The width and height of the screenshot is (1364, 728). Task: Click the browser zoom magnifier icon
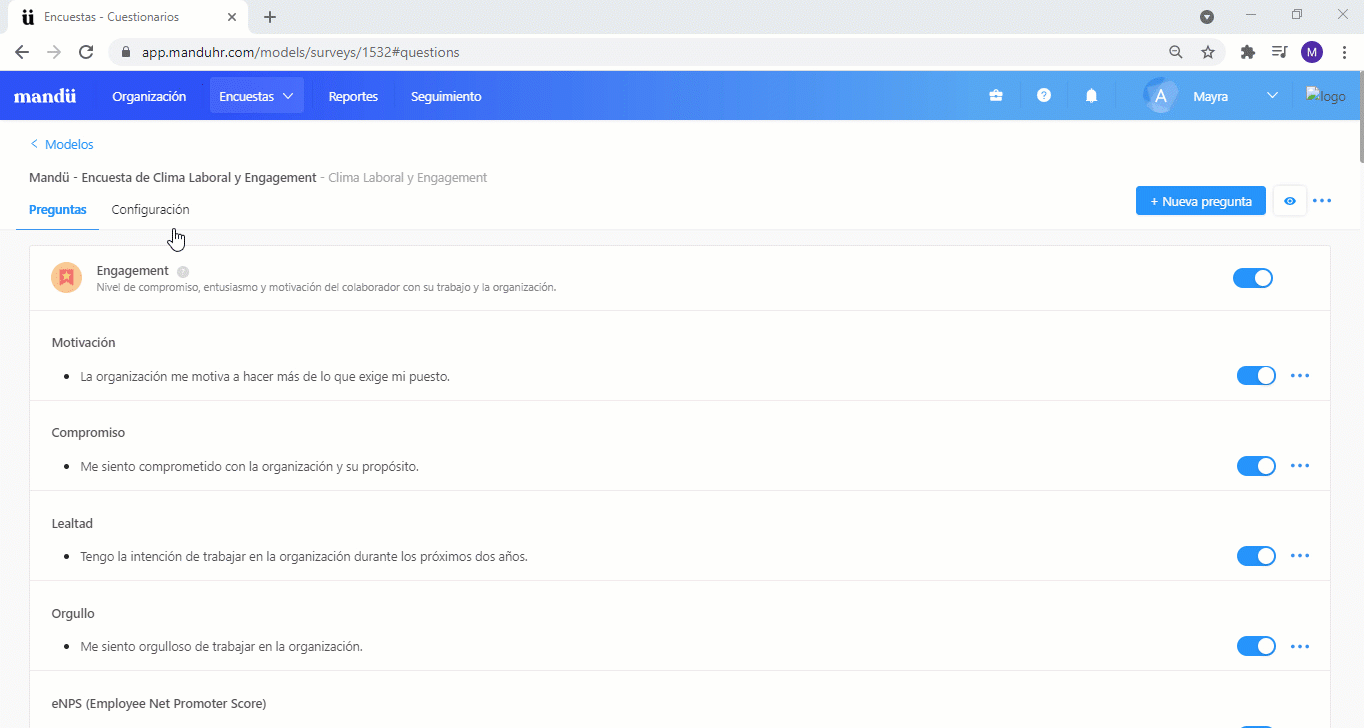[x=1176, y=52]
